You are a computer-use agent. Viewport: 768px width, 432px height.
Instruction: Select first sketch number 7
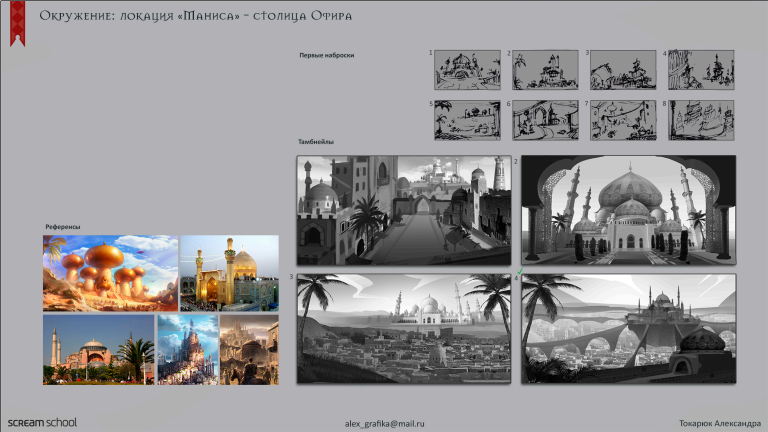coord(623,120)
